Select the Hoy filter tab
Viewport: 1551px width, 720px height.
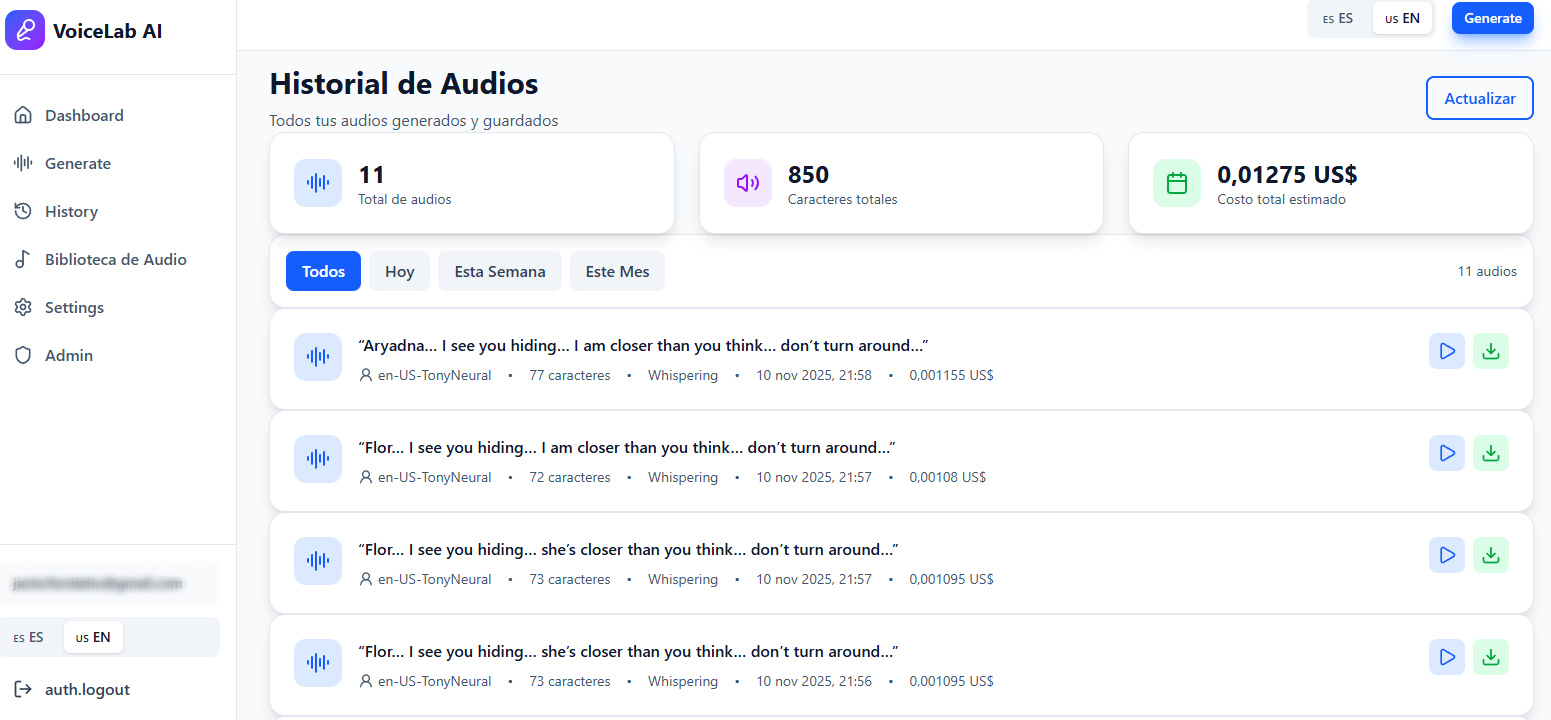coord(399,271)
